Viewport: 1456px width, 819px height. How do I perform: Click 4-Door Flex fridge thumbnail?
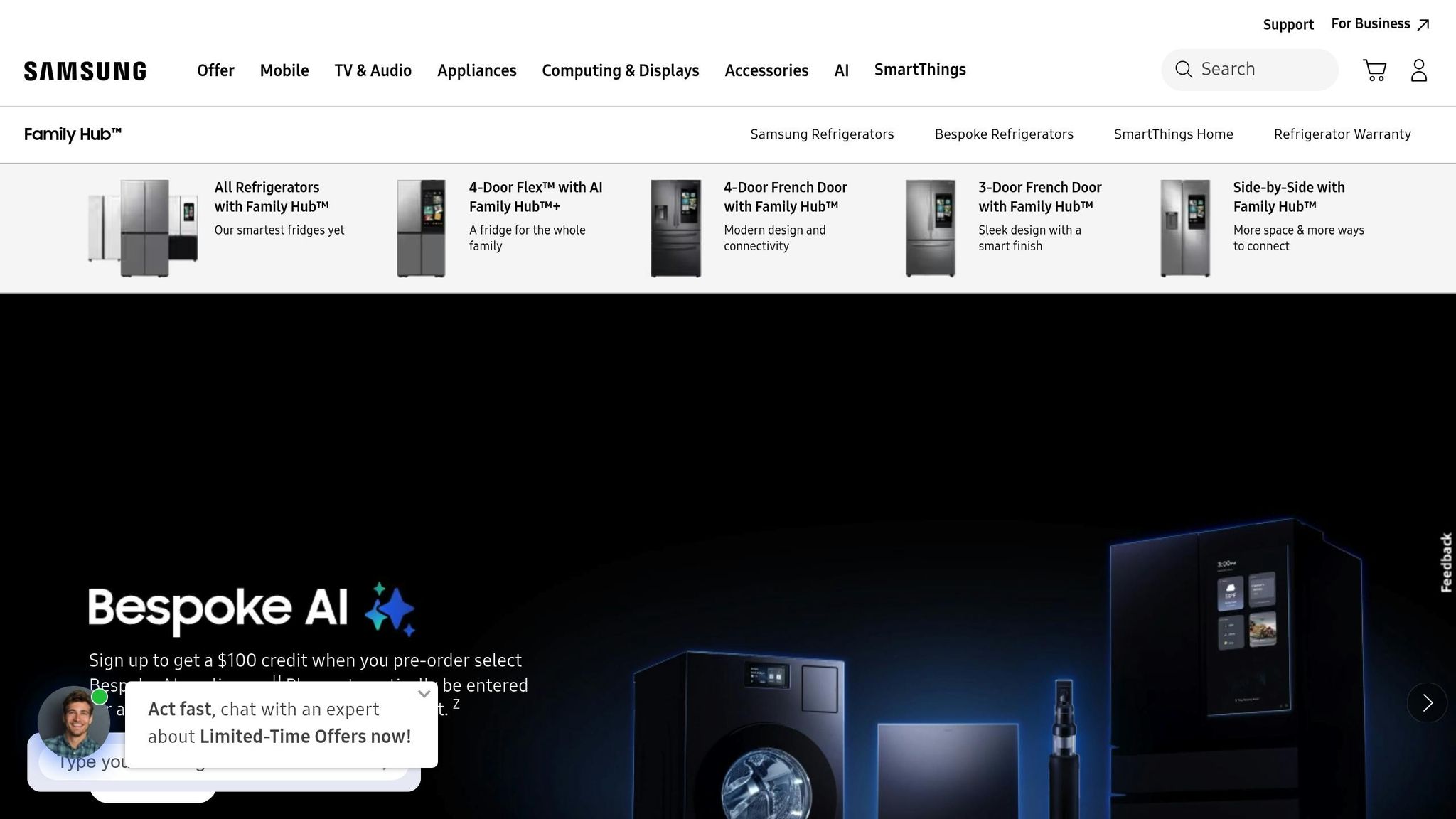[421, 227]
